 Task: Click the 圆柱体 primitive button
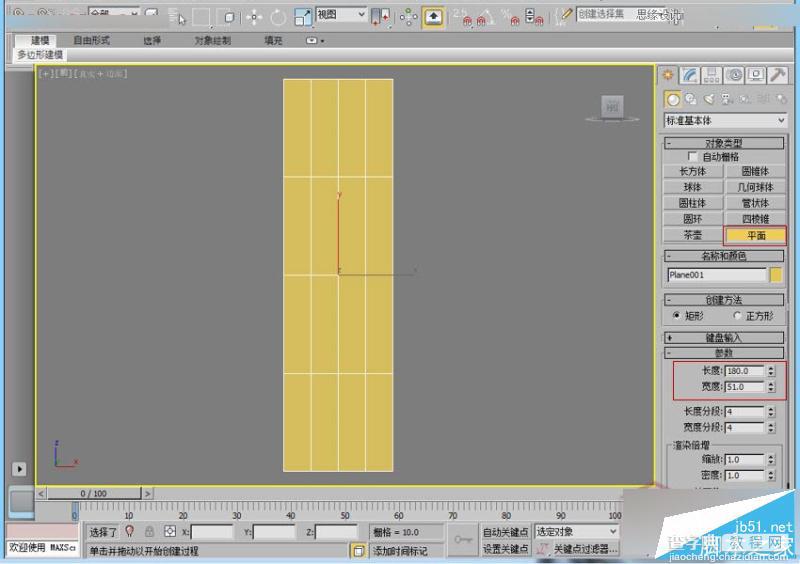pos(693,203)
